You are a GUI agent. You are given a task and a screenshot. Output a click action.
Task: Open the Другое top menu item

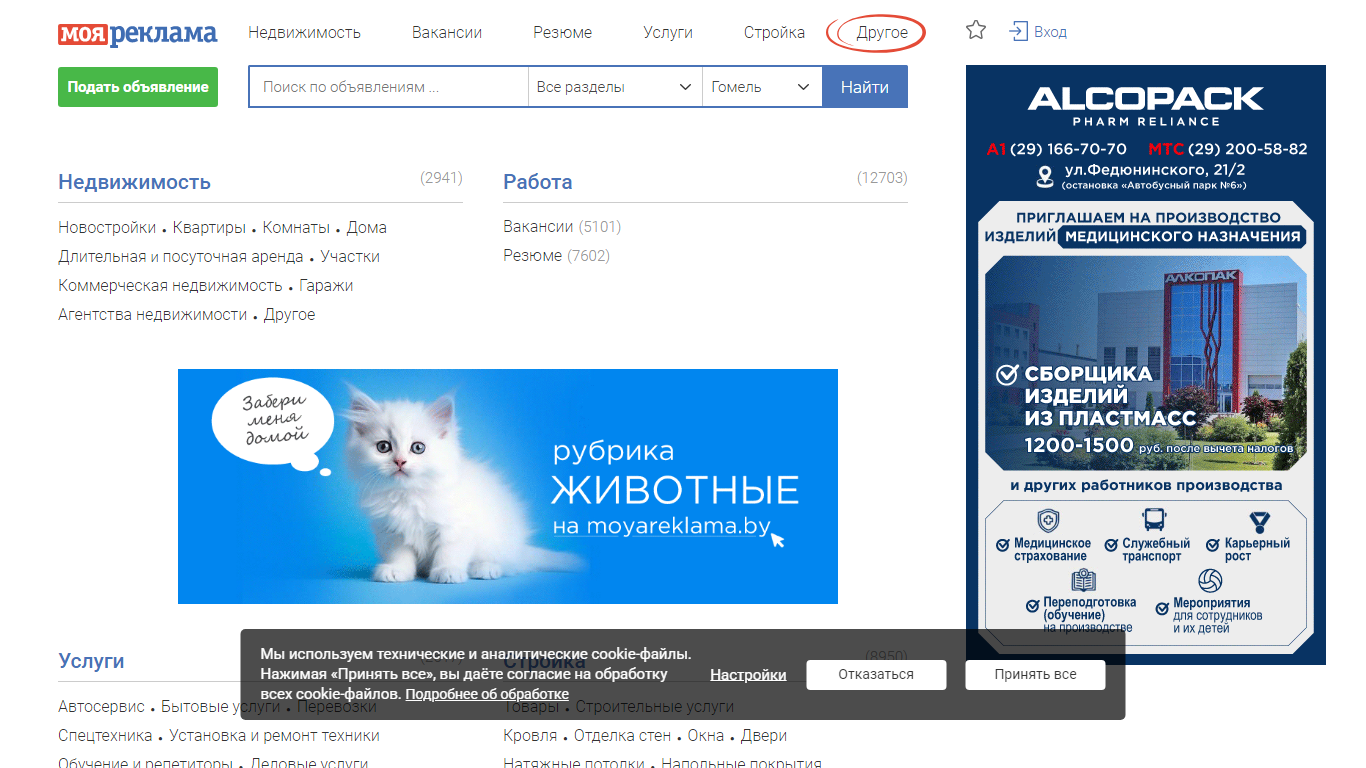[882, 33]
